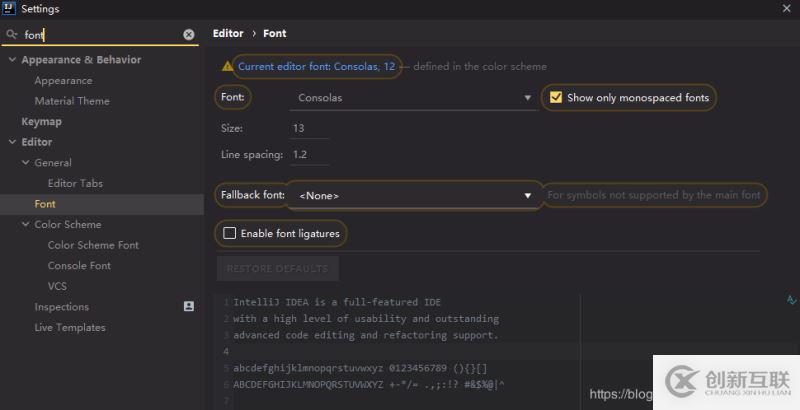Click the magnifier icon in the search box

point(12,34)
